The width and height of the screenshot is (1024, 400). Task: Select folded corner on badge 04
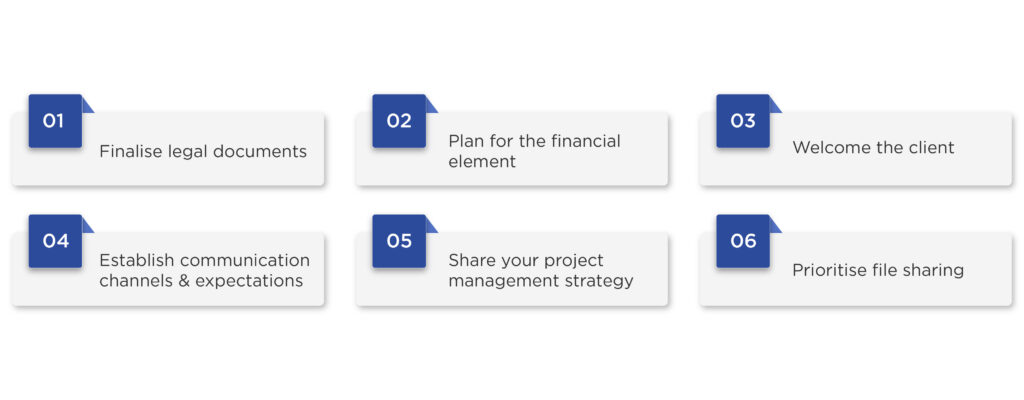(87, 225)
